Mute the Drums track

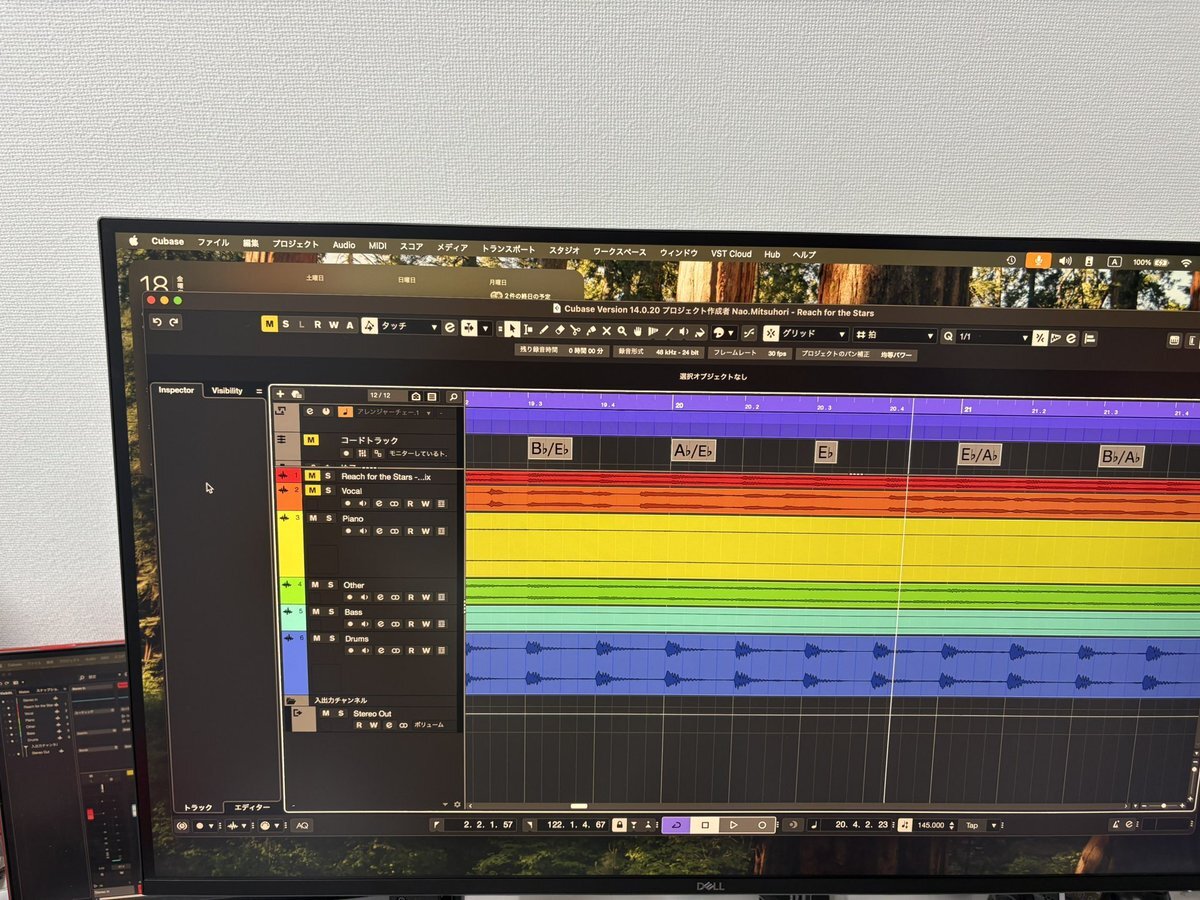pyautogui.click(x=314, y=638)
